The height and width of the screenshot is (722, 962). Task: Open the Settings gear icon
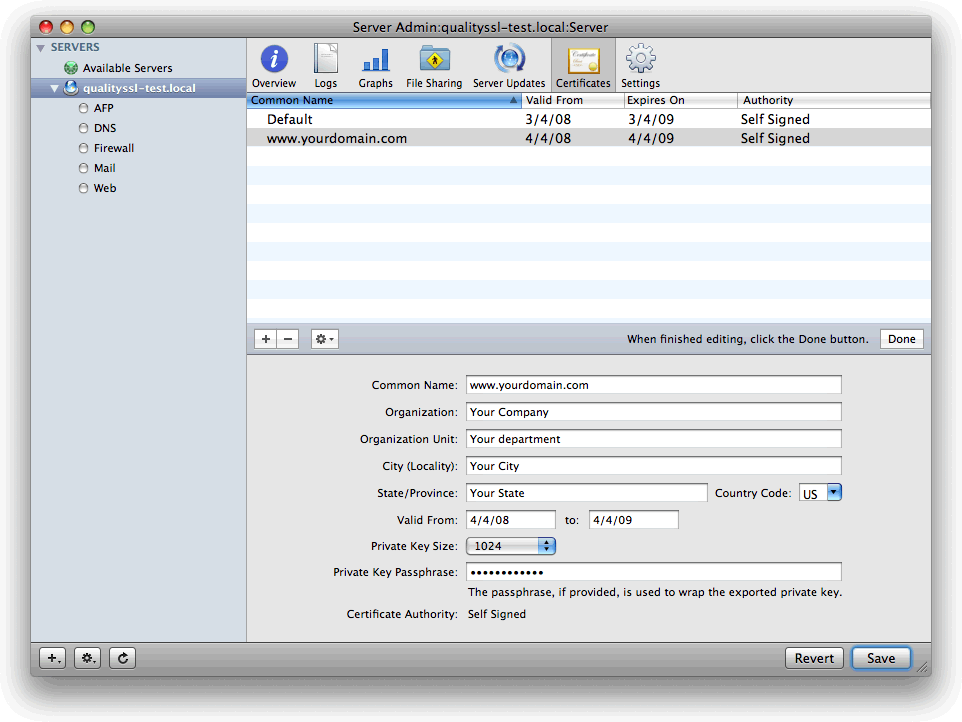point(641,59)
